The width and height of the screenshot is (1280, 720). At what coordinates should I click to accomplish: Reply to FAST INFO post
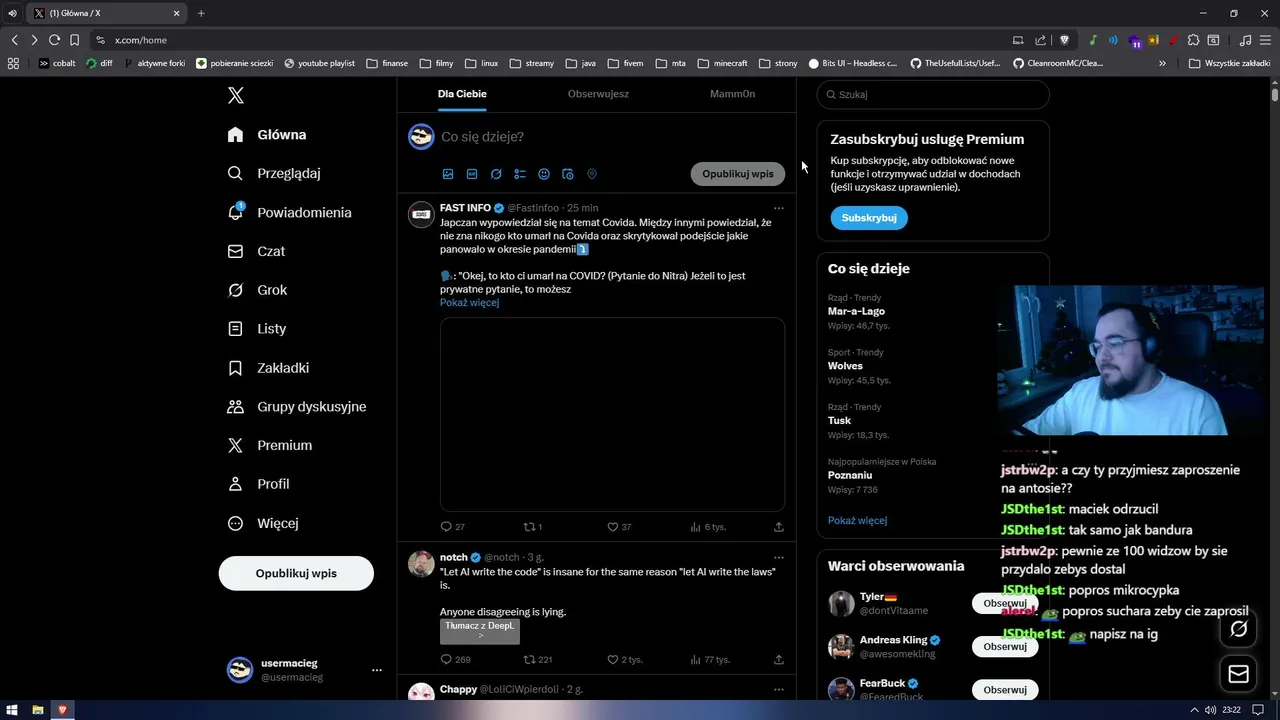click(452, 527)
